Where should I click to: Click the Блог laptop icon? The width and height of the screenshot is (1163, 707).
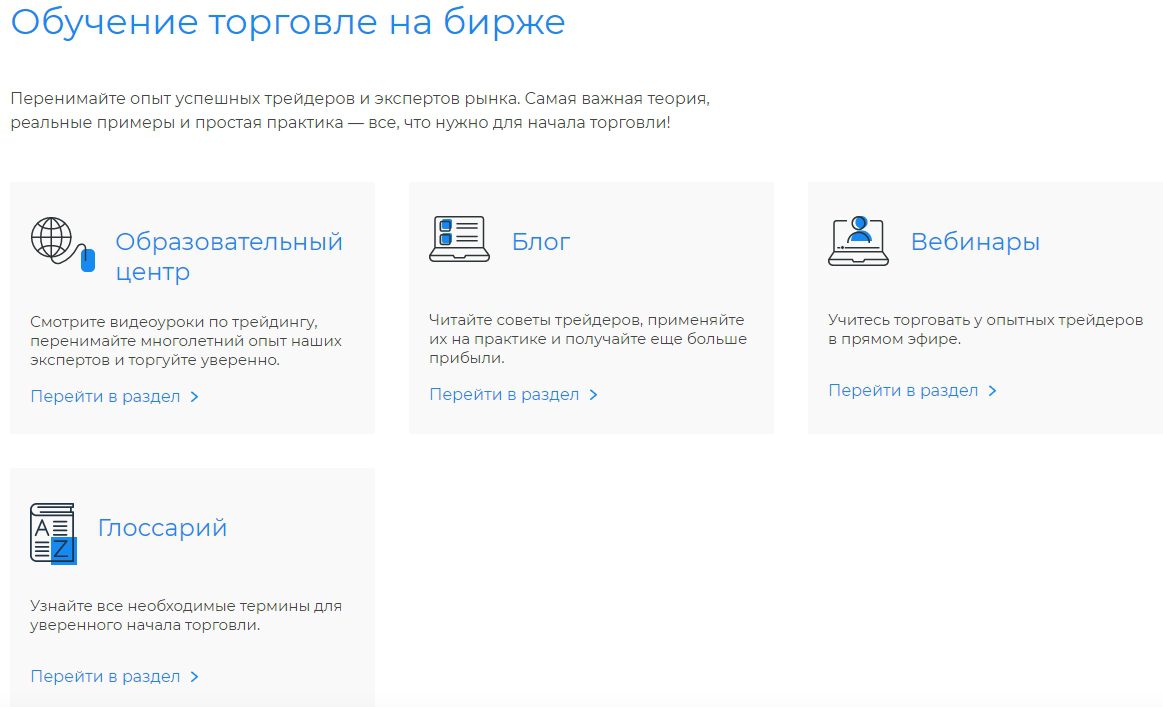(458, 240)
